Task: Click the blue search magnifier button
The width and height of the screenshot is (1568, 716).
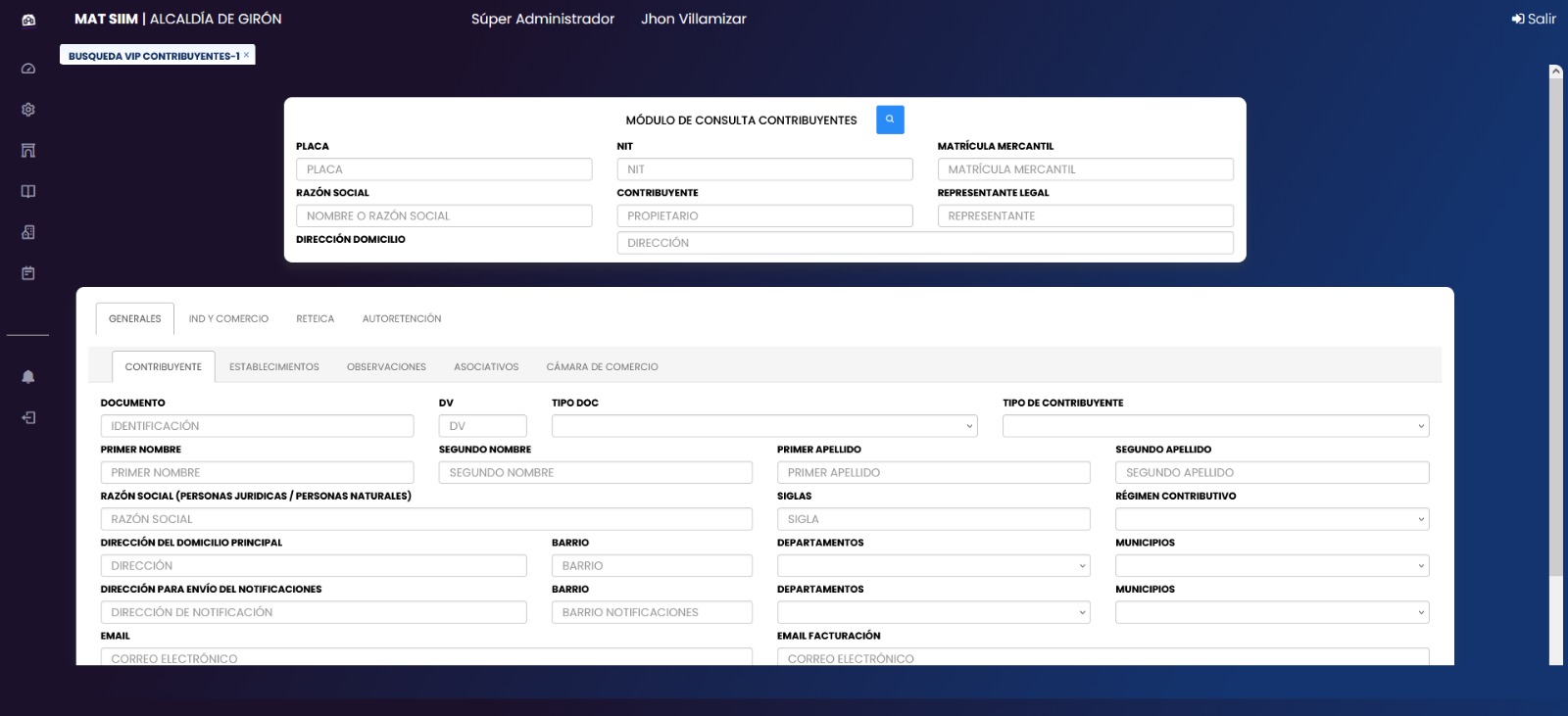Action: tap(890, 119)
